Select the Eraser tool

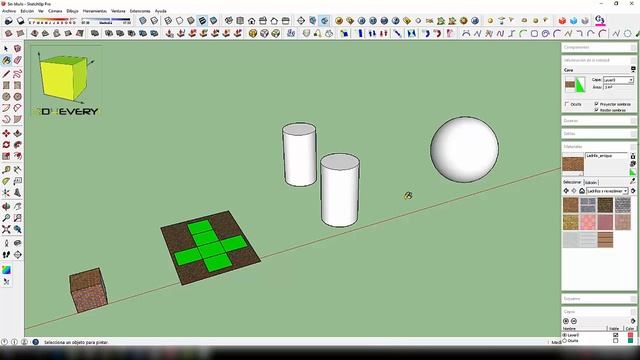tap(17, 60)
